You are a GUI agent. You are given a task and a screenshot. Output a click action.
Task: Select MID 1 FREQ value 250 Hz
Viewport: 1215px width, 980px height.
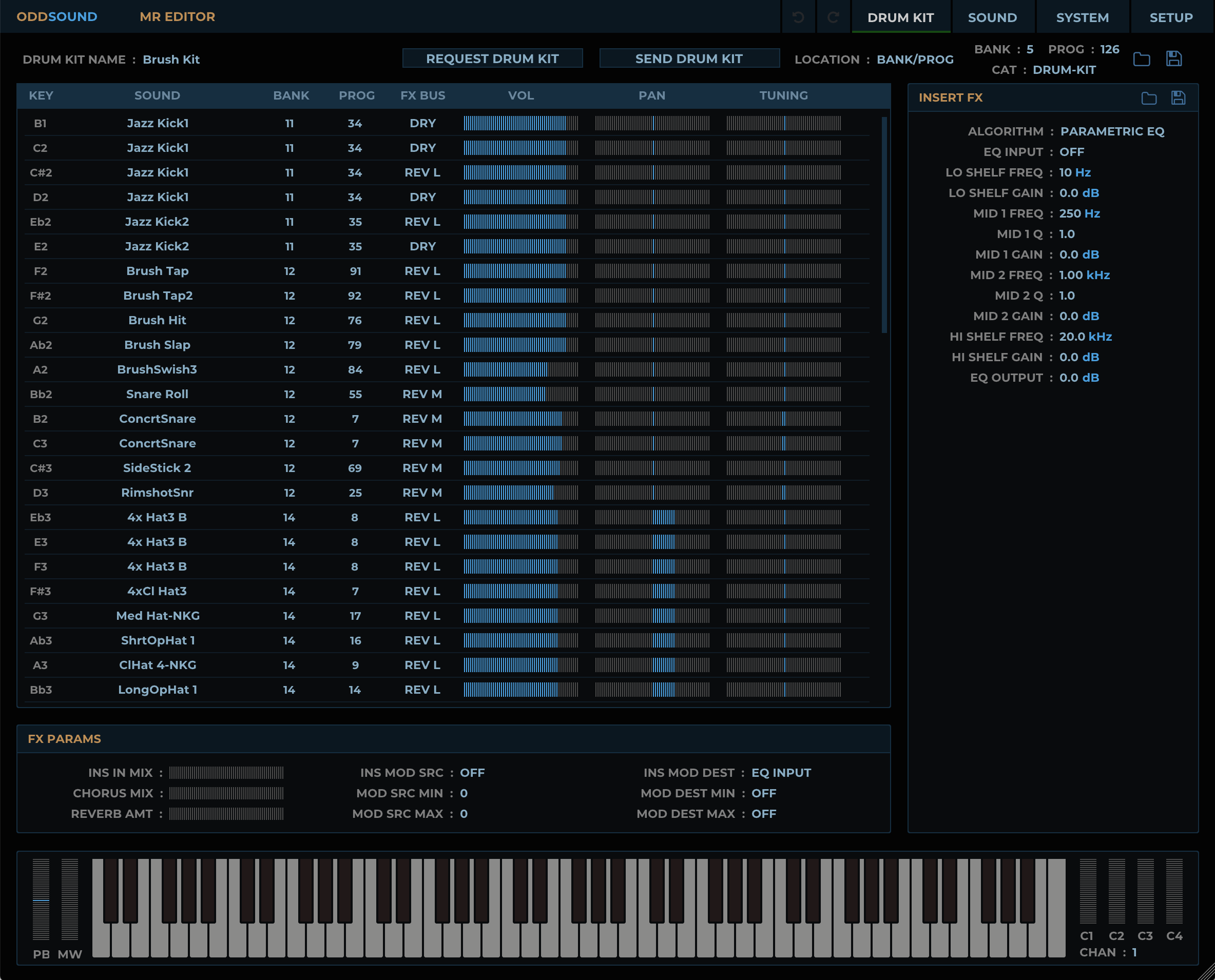(x=1079, y=213)
